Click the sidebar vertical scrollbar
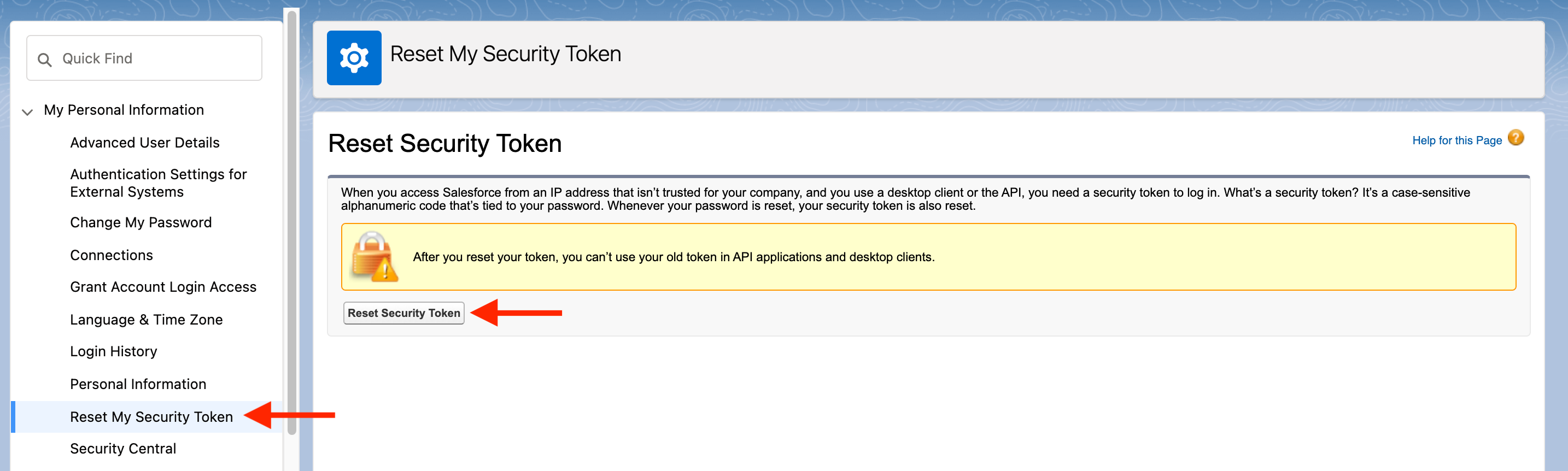Screen dimensions: 1568x471 coord(291,219)
